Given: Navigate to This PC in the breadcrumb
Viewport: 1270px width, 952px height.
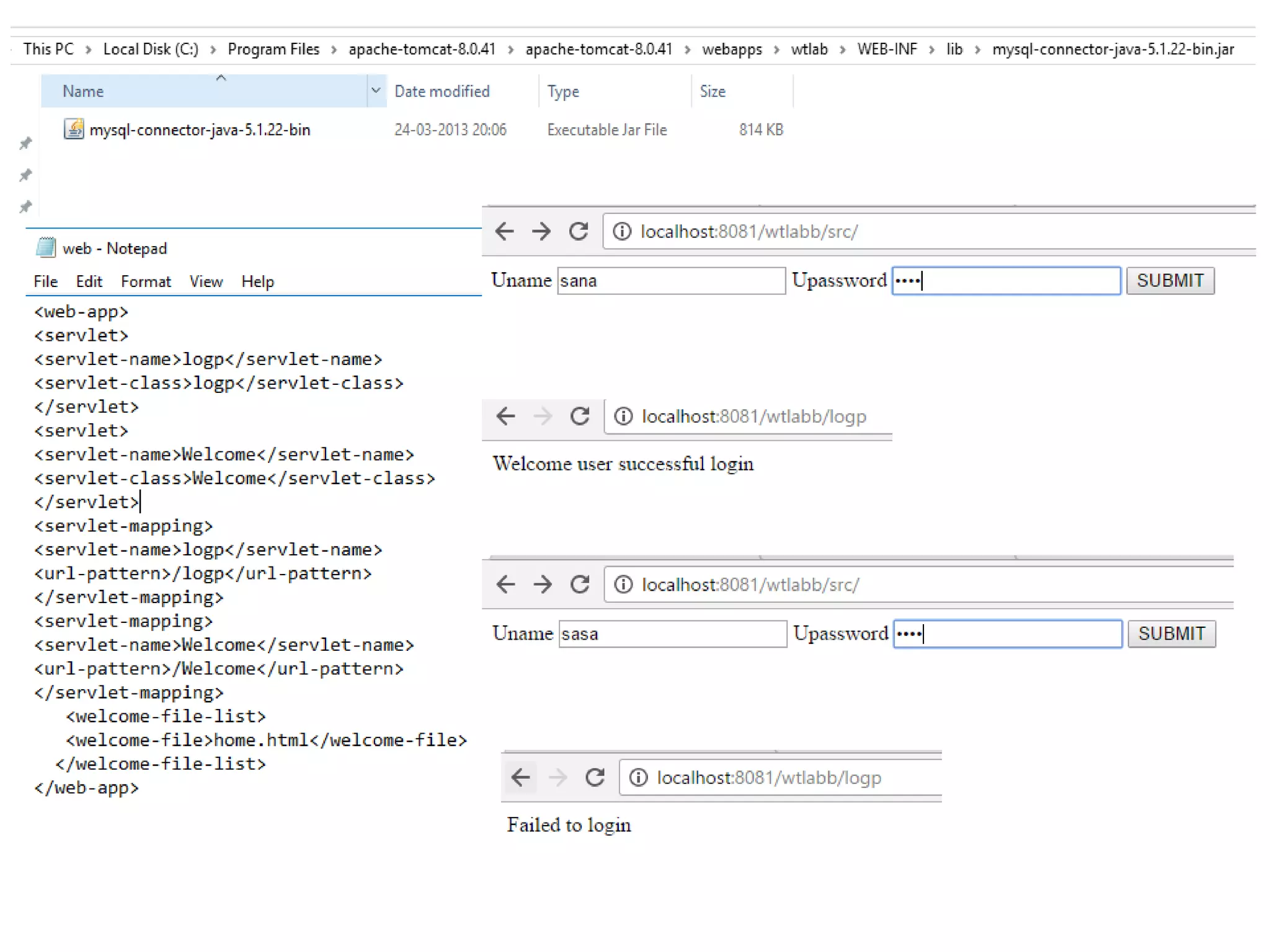Looking at the screenshot, I should pos(48,49).
